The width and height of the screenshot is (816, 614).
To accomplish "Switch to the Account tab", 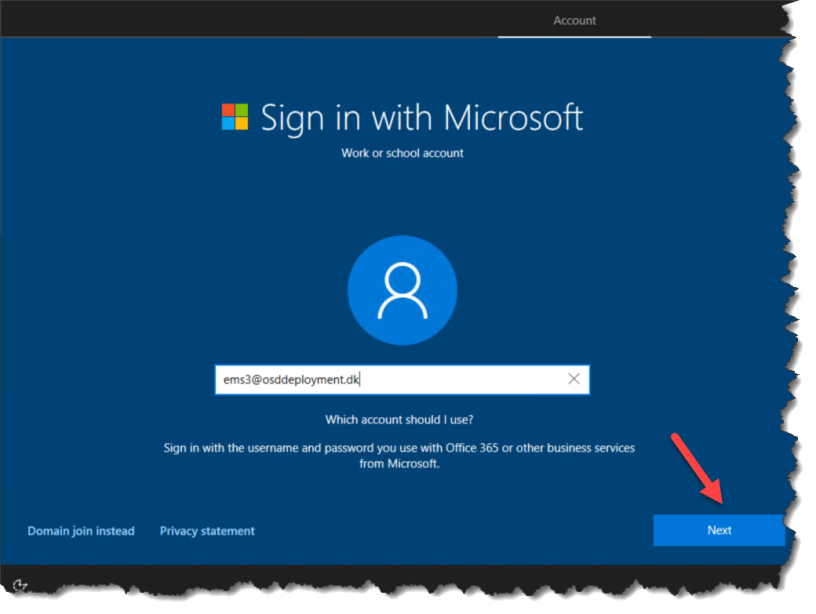I will [x=574, y=20].
